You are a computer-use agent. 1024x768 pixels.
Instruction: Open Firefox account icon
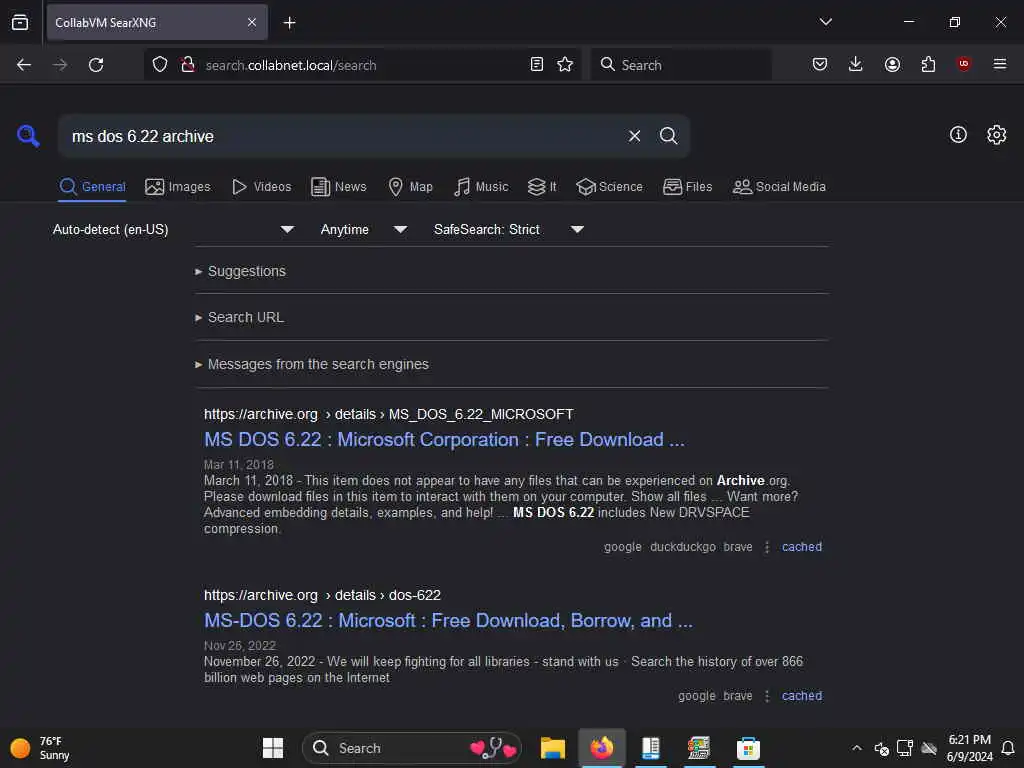coord(892,64)
